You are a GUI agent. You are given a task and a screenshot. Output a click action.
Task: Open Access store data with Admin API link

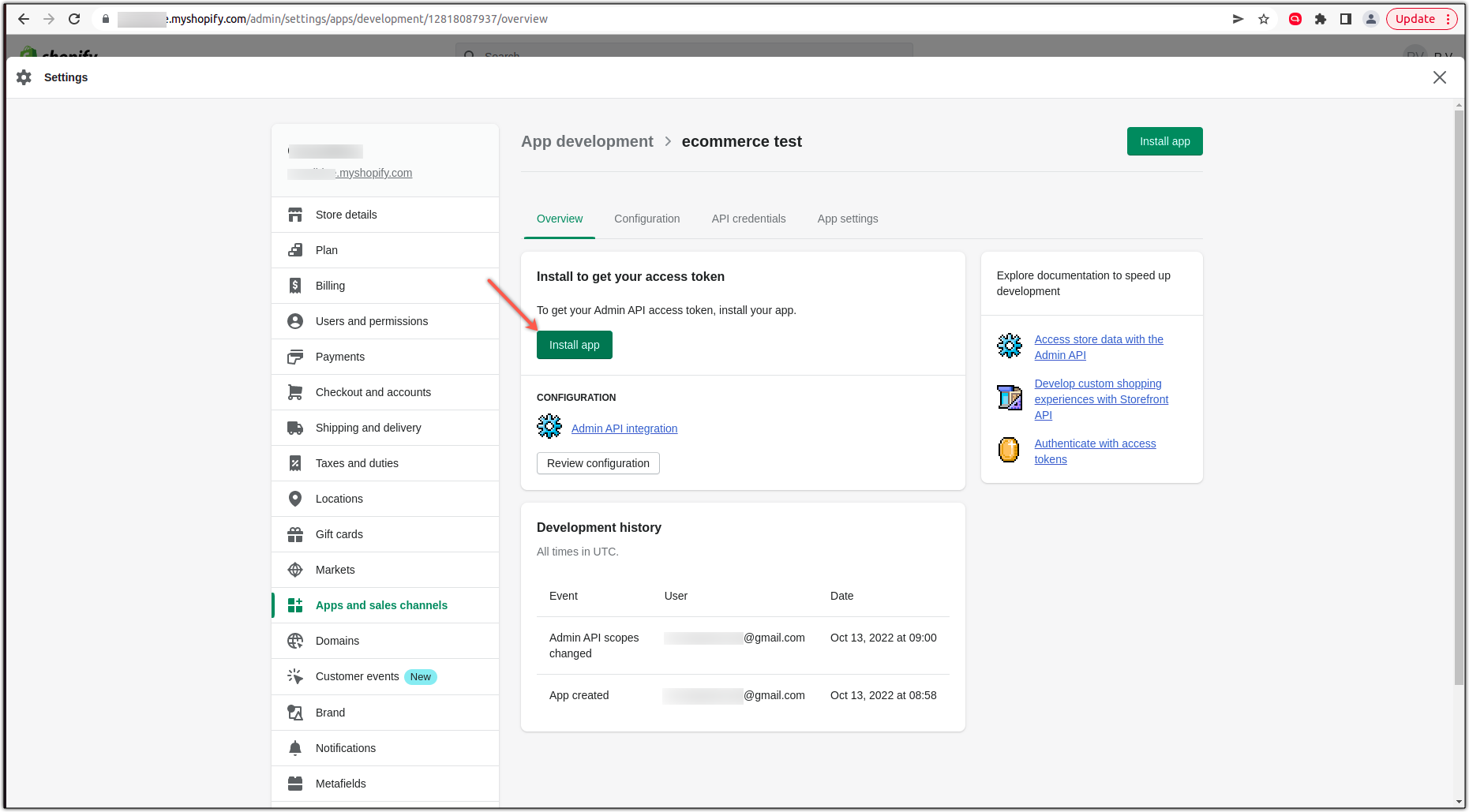coord(1099,347)
